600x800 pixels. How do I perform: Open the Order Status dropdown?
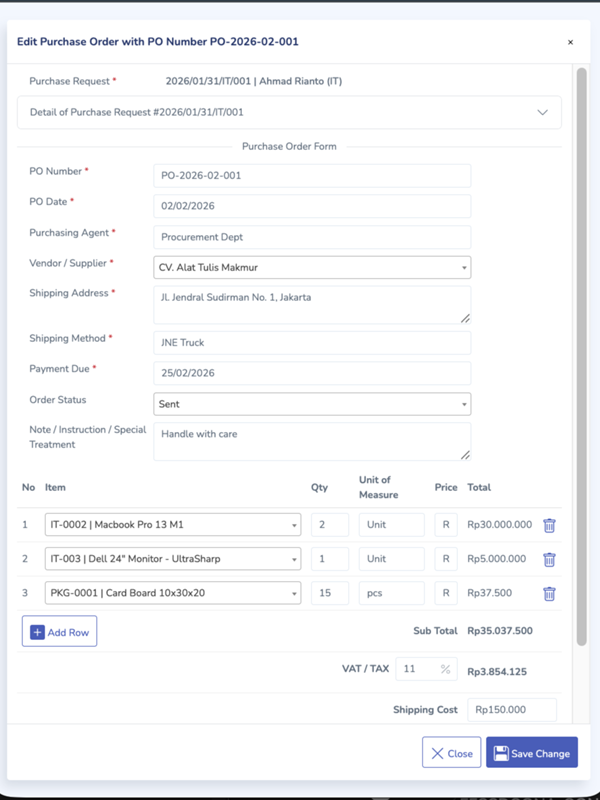point(312,404)
